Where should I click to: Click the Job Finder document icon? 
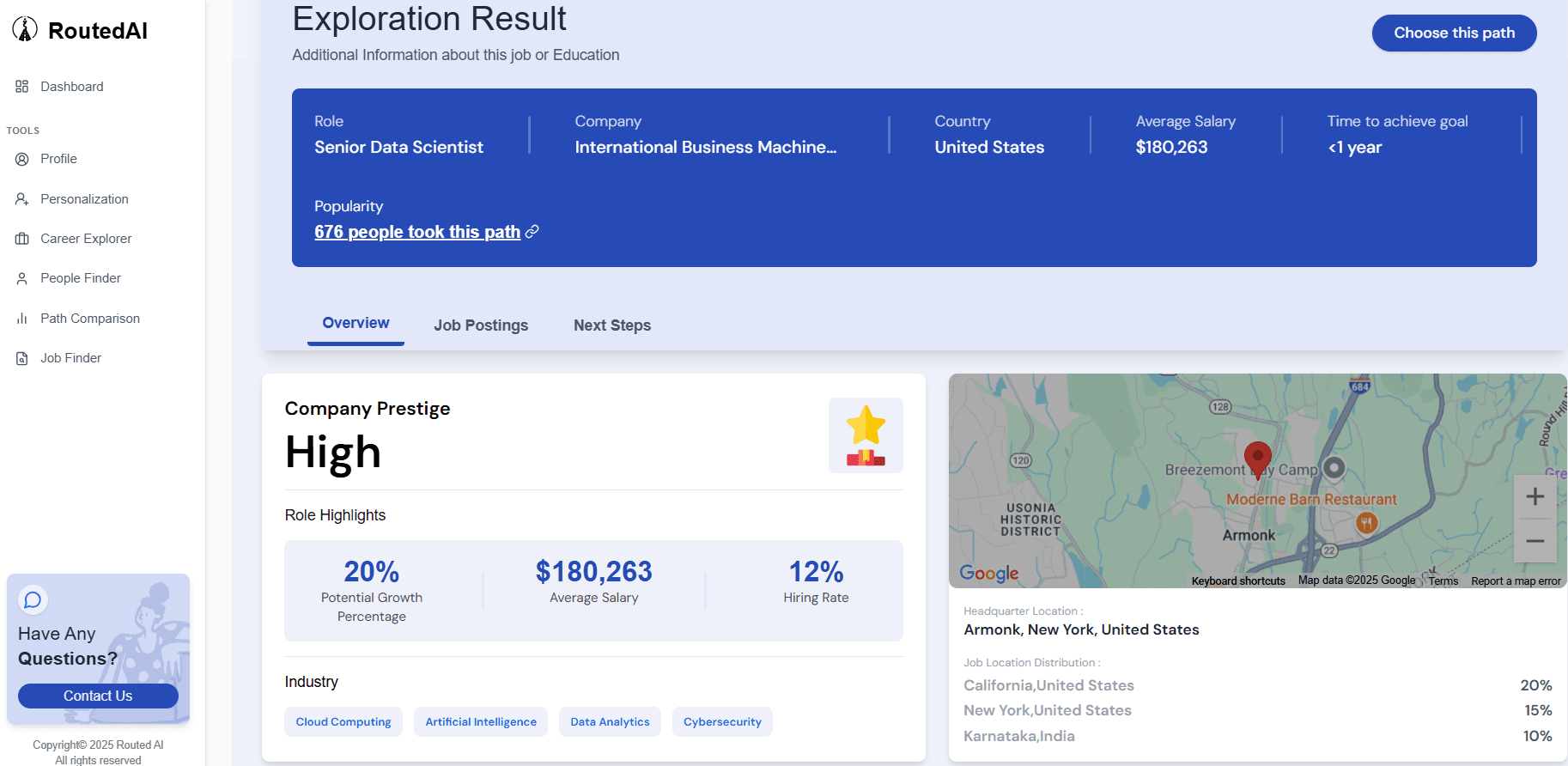[x=22, y=358]
